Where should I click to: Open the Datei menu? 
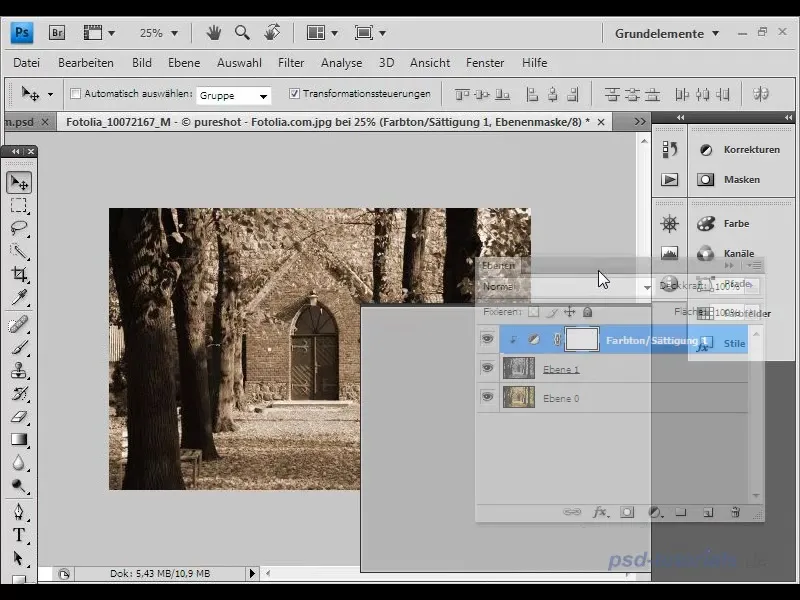tap(27, 63)
